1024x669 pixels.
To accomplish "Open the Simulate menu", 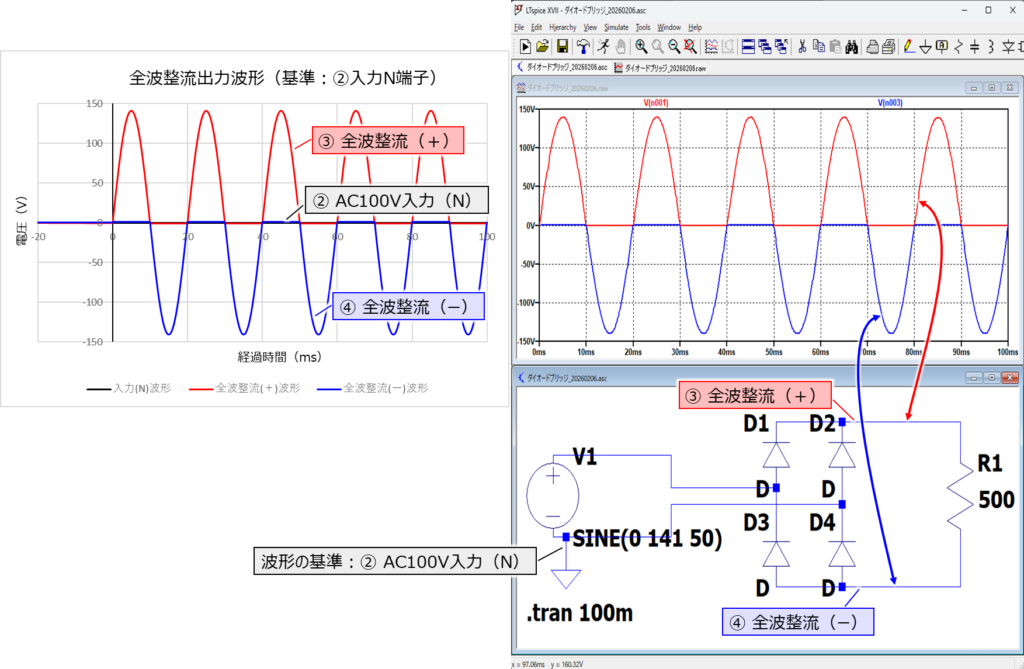I will coord(617,27).
